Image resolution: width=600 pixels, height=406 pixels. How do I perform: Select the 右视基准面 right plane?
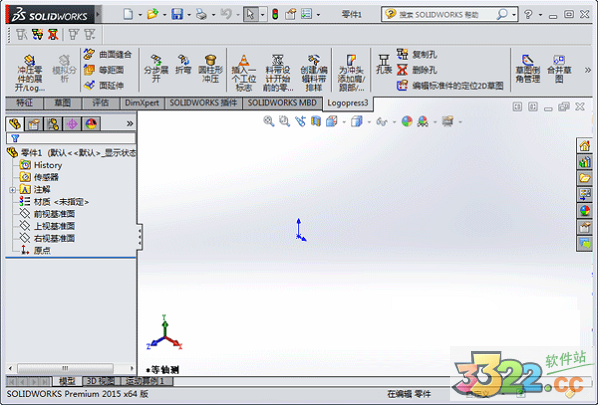click(x=47, y=238)
